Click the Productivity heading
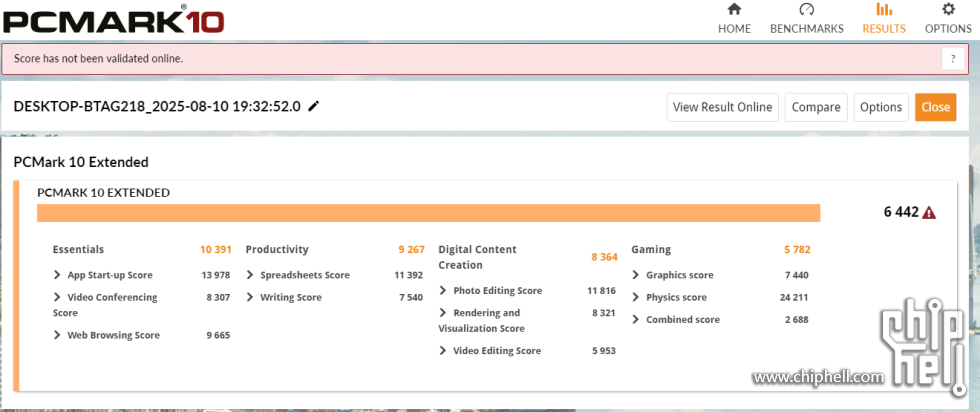 click(x=277, y=249)
